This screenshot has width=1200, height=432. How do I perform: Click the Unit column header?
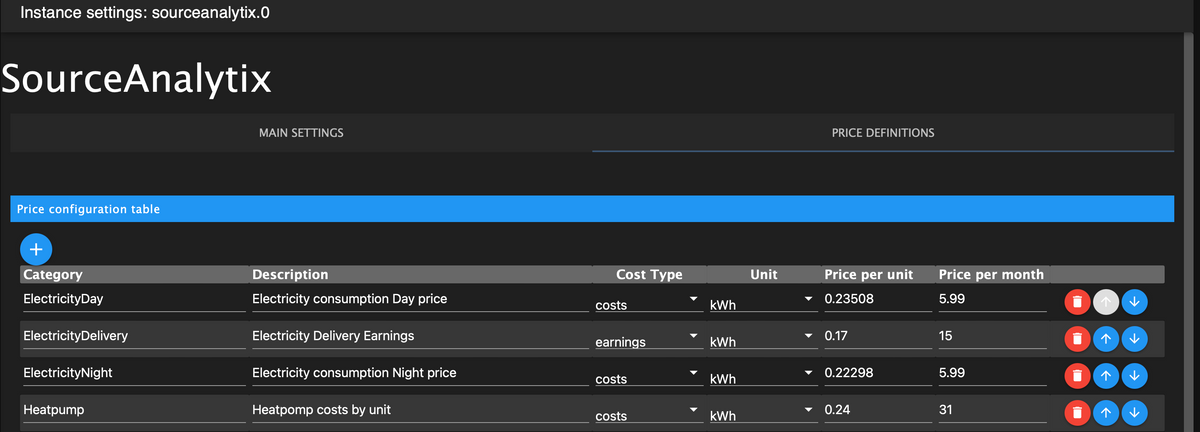763,274
